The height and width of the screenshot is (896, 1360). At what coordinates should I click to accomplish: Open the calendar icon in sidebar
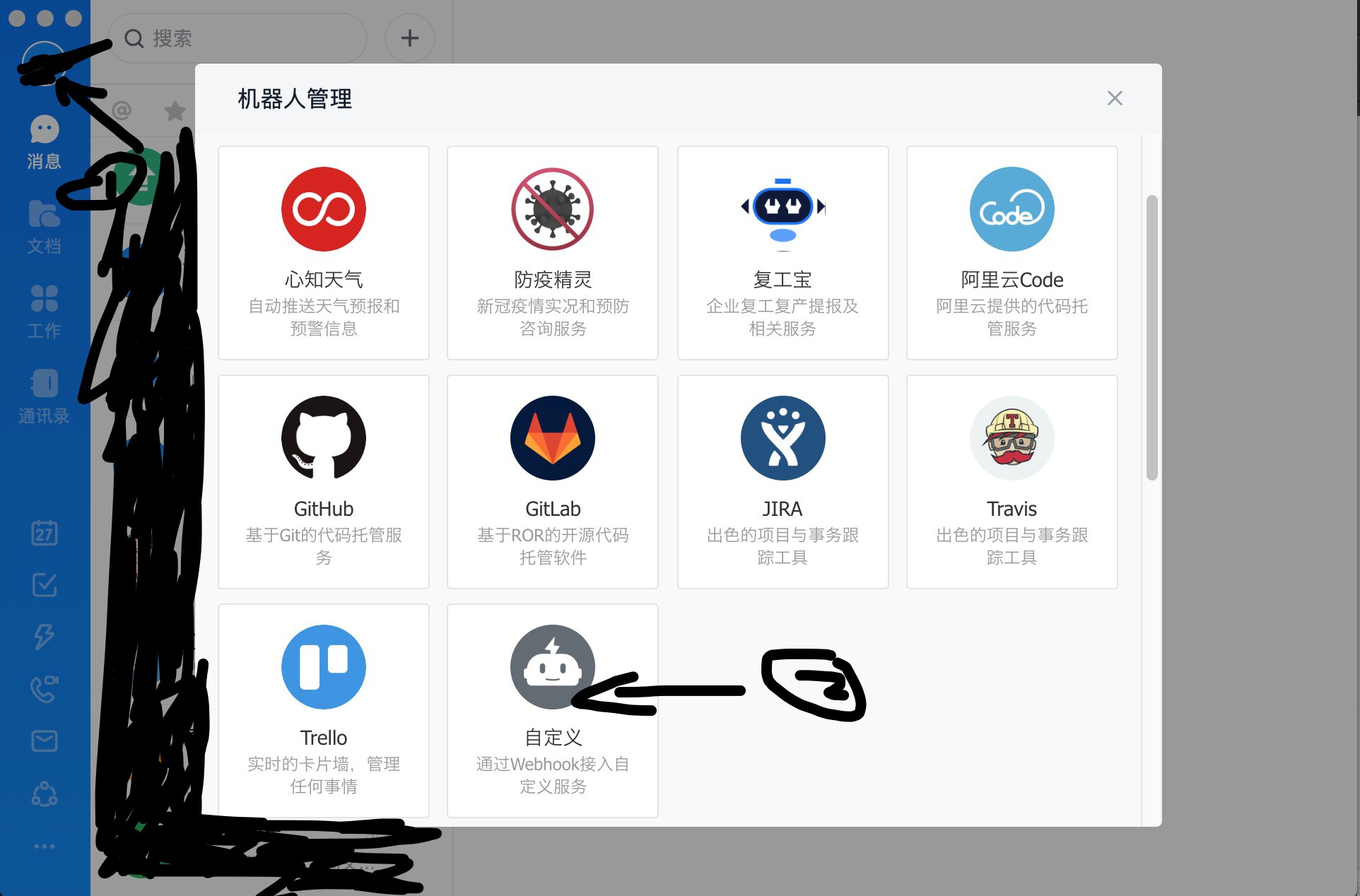[44, 532]
